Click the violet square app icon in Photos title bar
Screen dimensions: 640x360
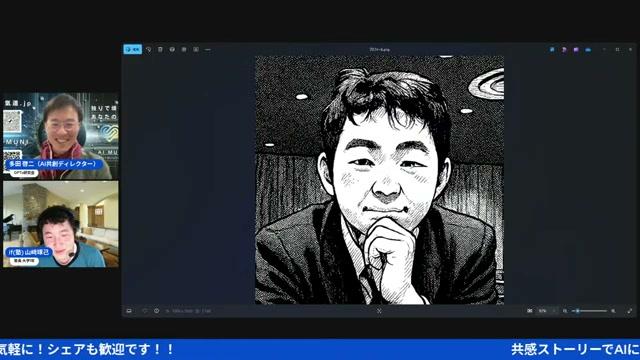[x=576, y=49]
